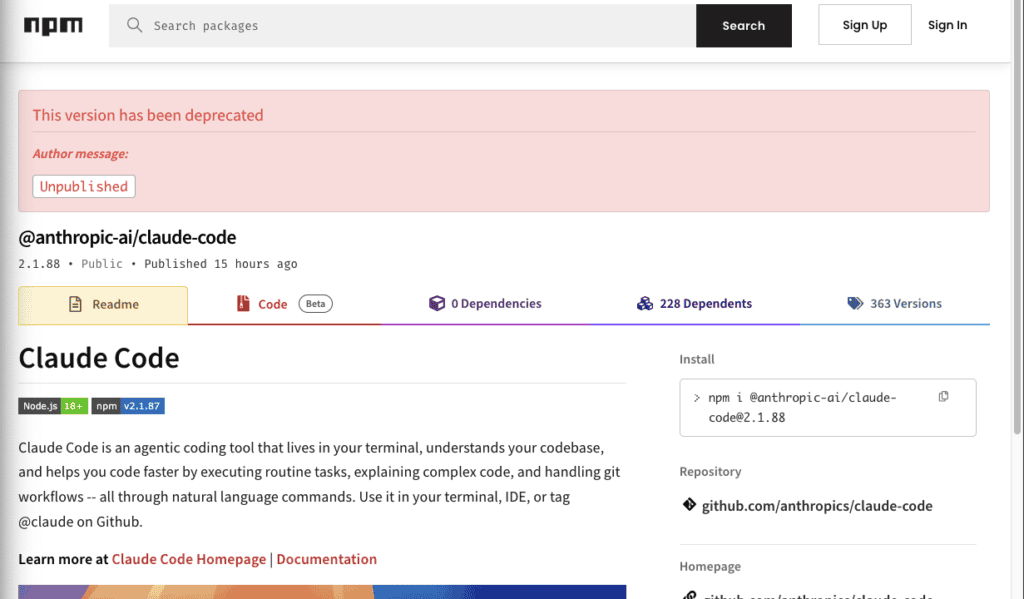This screenshot has height=599, width=1024.
Task: Click the Search button
Action: [743, 25]
